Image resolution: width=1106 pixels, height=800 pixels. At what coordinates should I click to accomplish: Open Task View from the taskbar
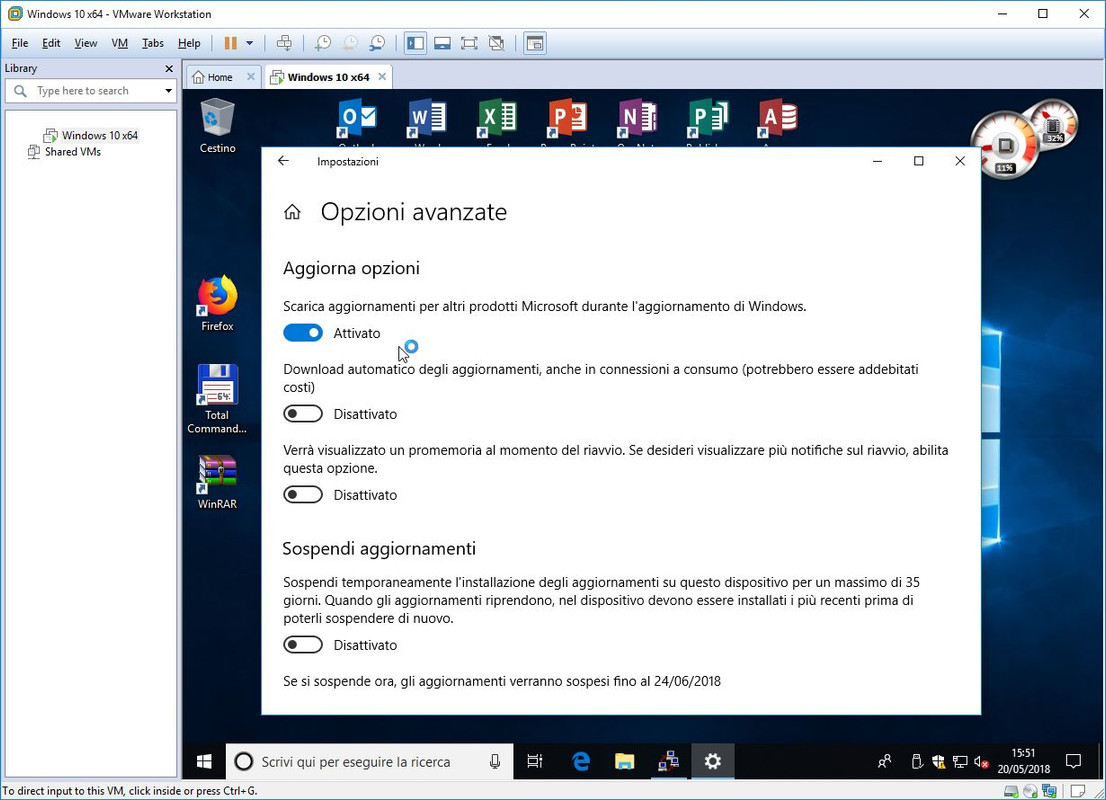coord(535,761)
